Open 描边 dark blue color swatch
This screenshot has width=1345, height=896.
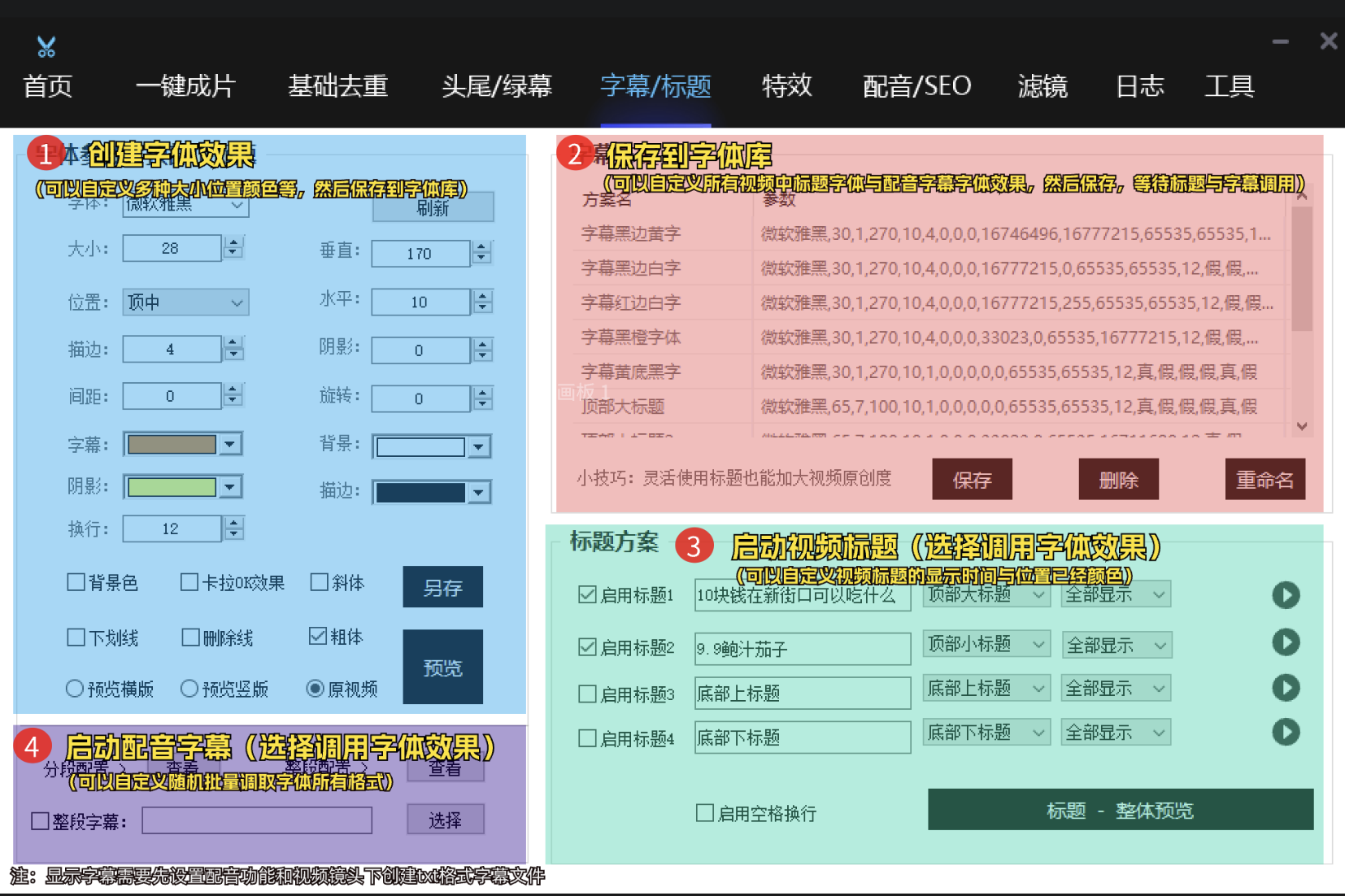pyautogui.click(x=432, y=492)
